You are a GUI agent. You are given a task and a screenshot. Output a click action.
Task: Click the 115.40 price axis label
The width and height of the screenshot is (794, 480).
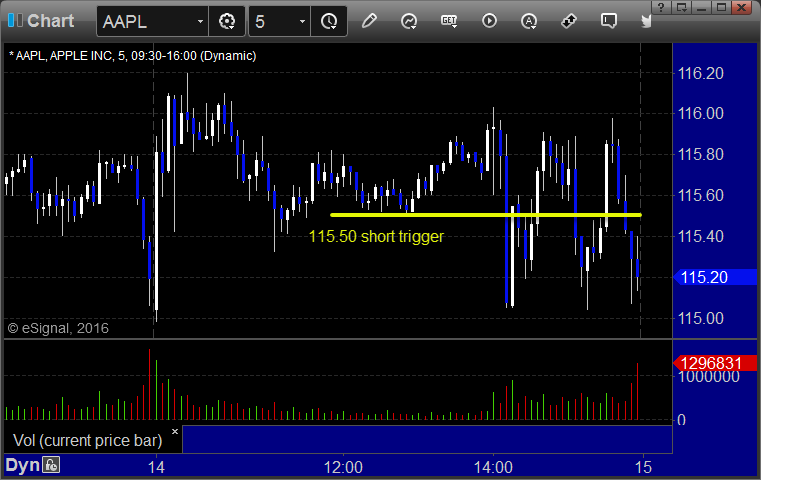701,236
